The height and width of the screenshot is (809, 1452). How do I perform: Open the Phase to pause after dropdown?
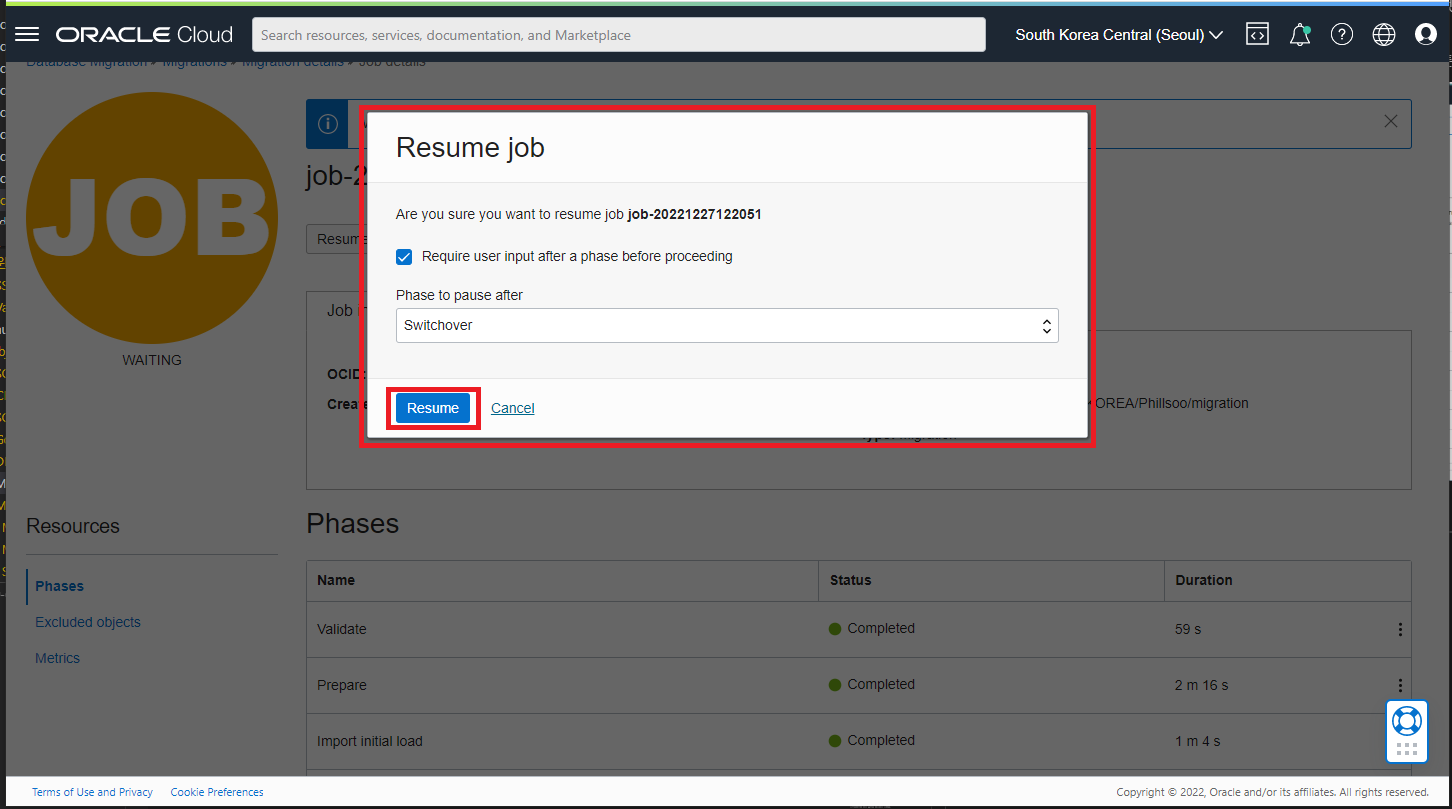tap(727, 325)
